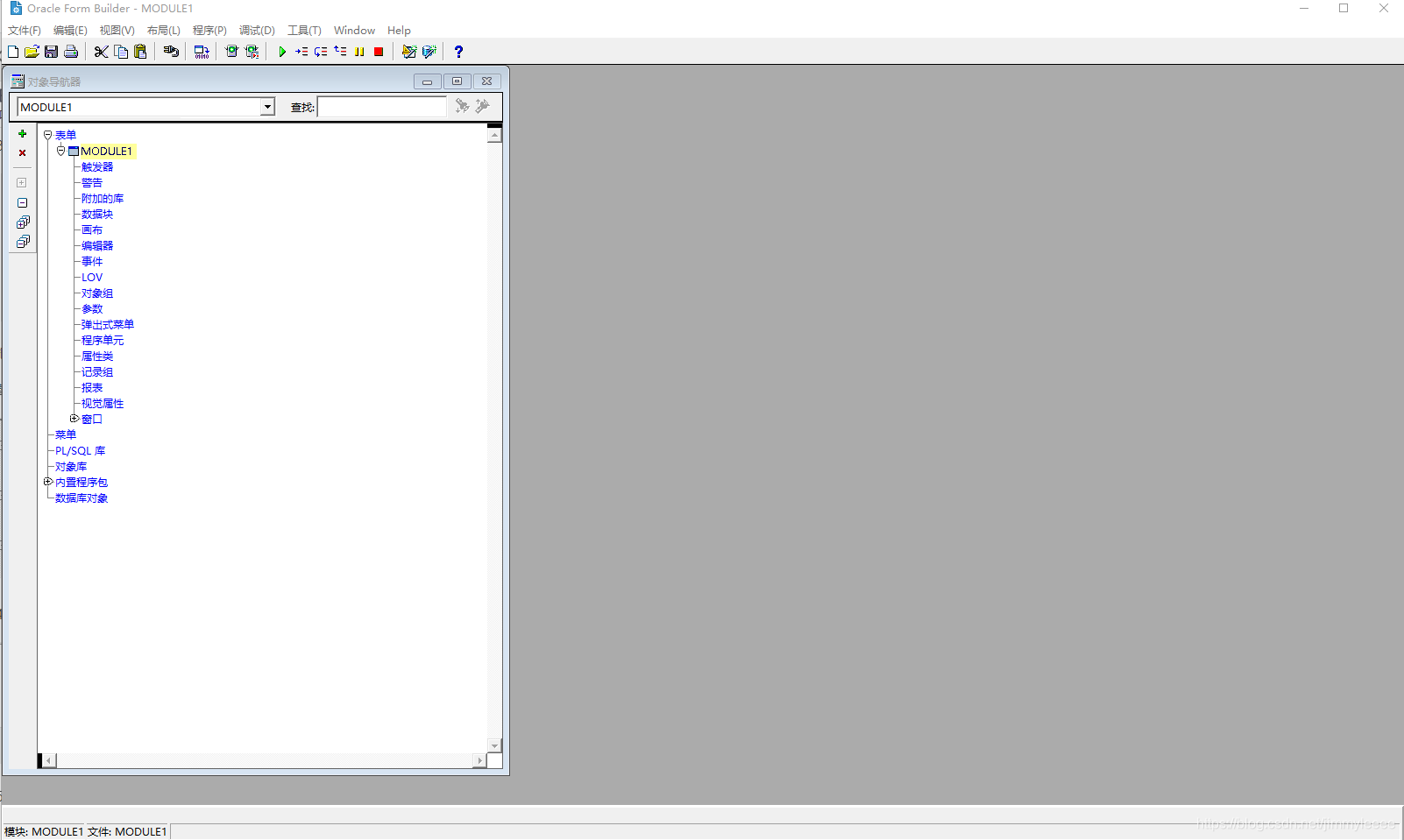Open the 程序(P) menu
Image resolution: width=1404 pixels, height=840 pixels.
(x=209, y=30)
